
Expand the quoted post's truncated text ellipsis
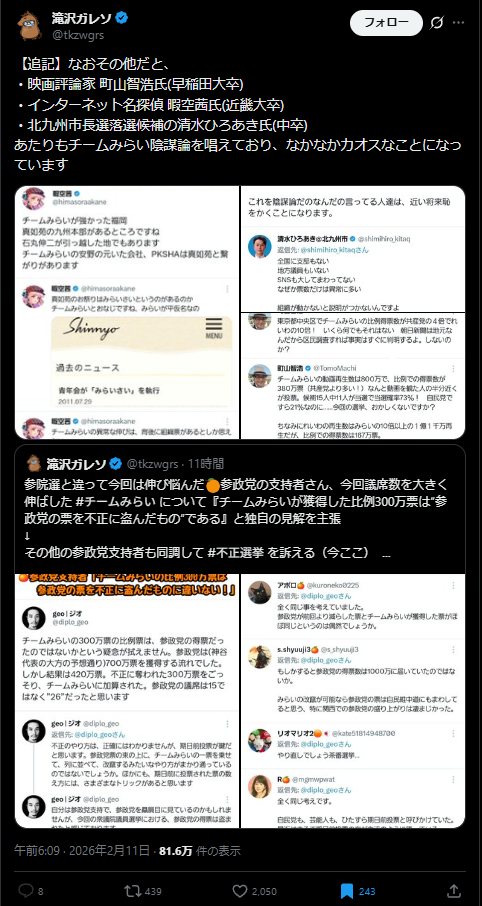pos(387,554)
